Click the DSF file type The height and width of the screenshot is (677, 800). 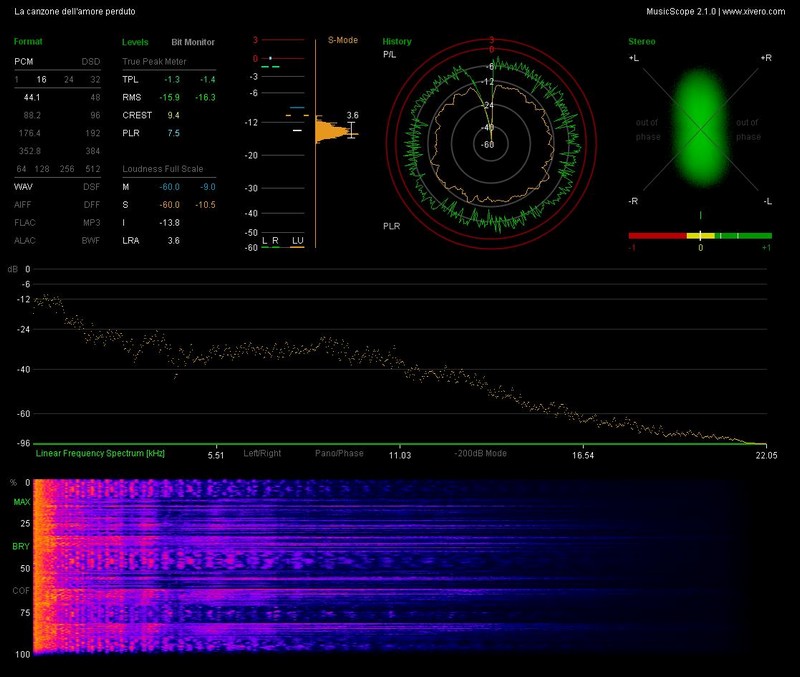[x=92, y=187]
